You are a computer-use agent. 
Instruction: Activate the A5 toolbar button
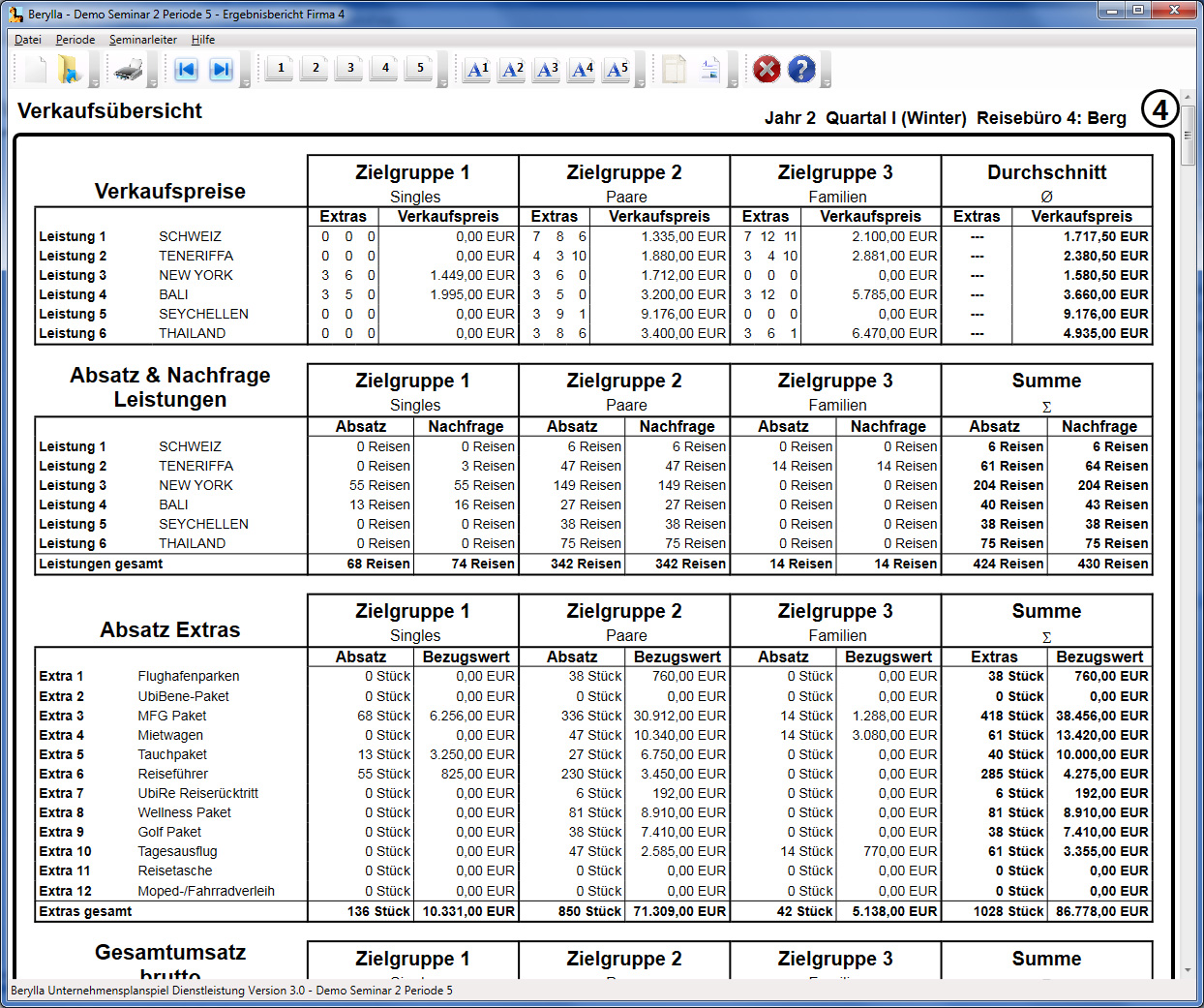(x=617, y=69)
